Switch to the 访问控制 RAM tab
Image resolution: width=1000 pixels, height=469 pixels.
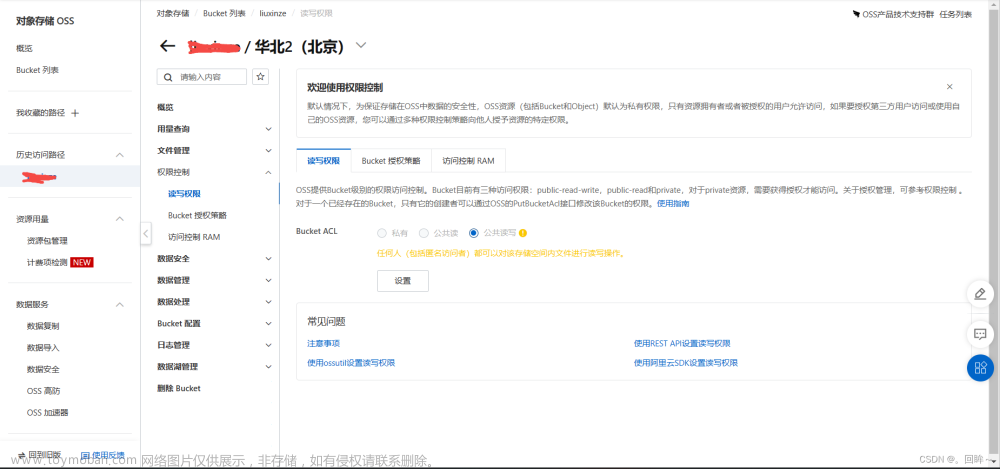pyautogui.click(x=468, y=161)
